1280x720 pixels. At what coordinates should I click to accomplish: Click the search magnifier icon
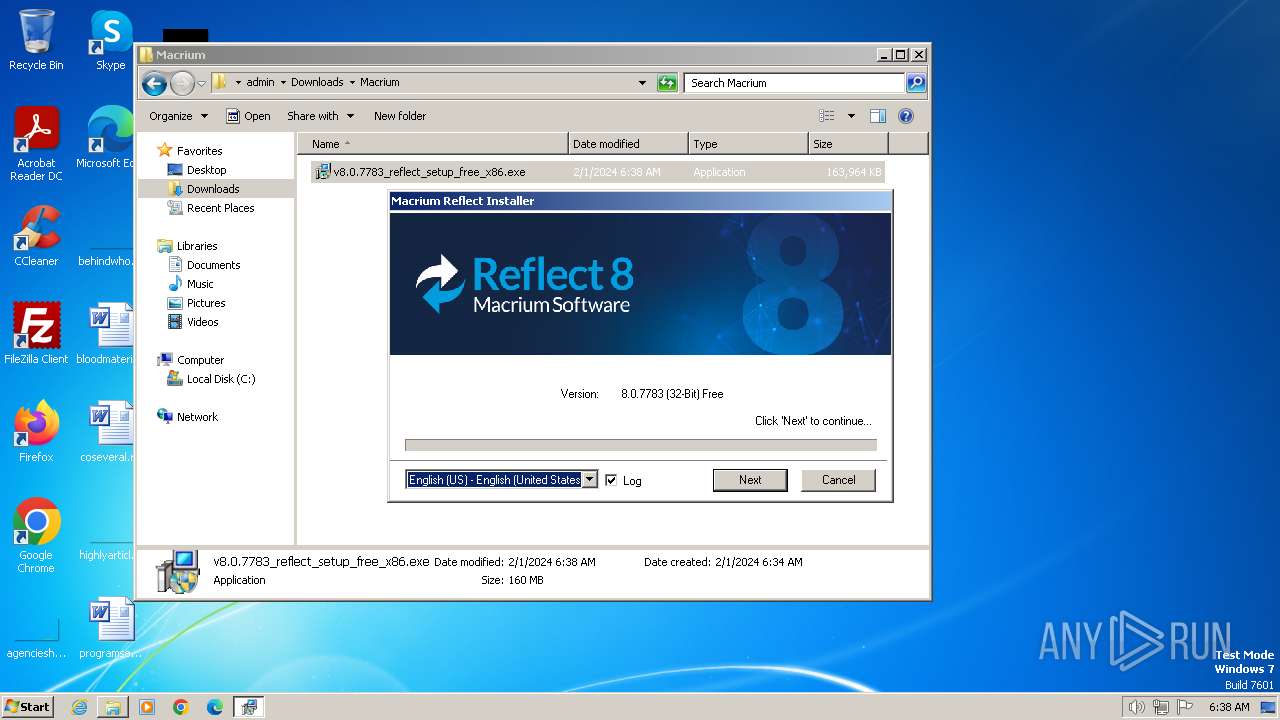pyautogui.click(x=916, y=83)
